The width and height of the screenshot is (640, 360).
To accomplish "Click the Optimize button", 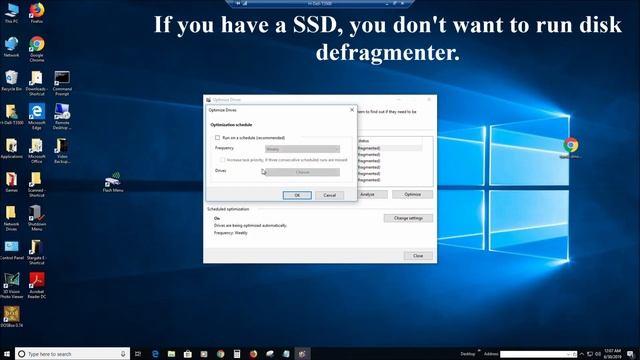I will click(413, 194).
